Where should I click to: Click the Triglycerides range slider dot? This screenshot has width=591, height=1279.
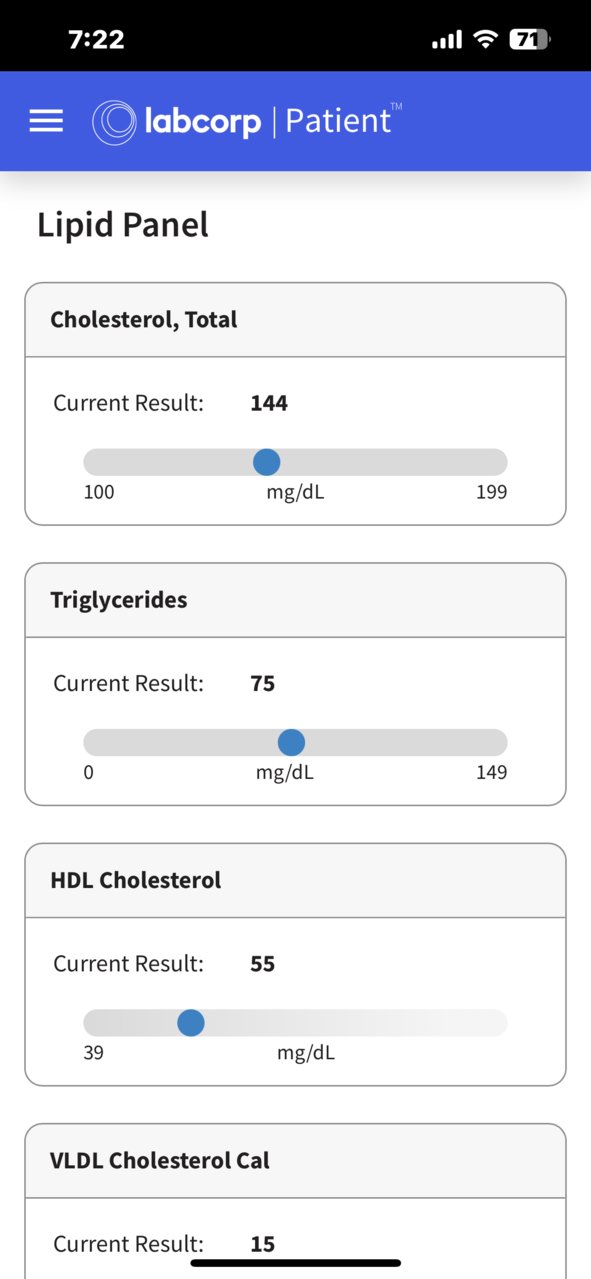(x=291, y=742)
